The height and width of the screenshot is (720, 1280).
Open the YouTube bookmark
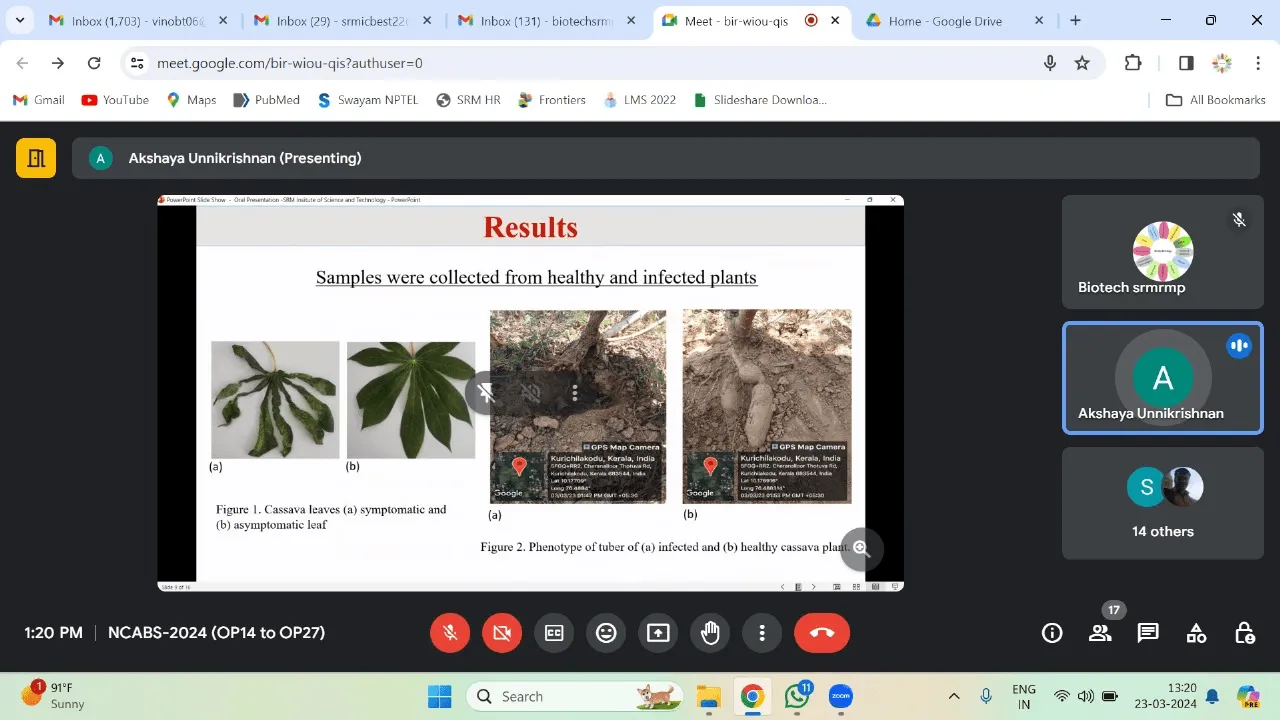pos(115,100)
